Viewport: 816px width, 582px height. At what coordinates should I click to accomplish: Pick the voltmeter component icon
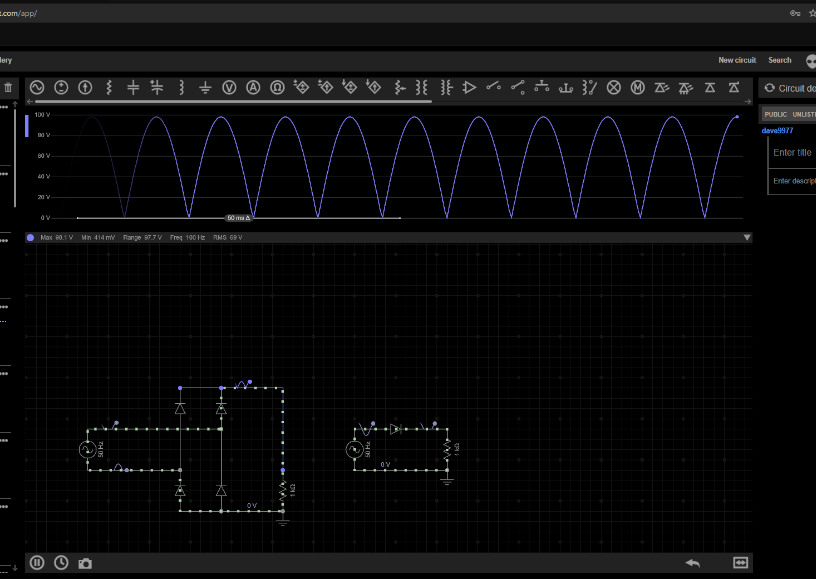(x=229, y=88)
